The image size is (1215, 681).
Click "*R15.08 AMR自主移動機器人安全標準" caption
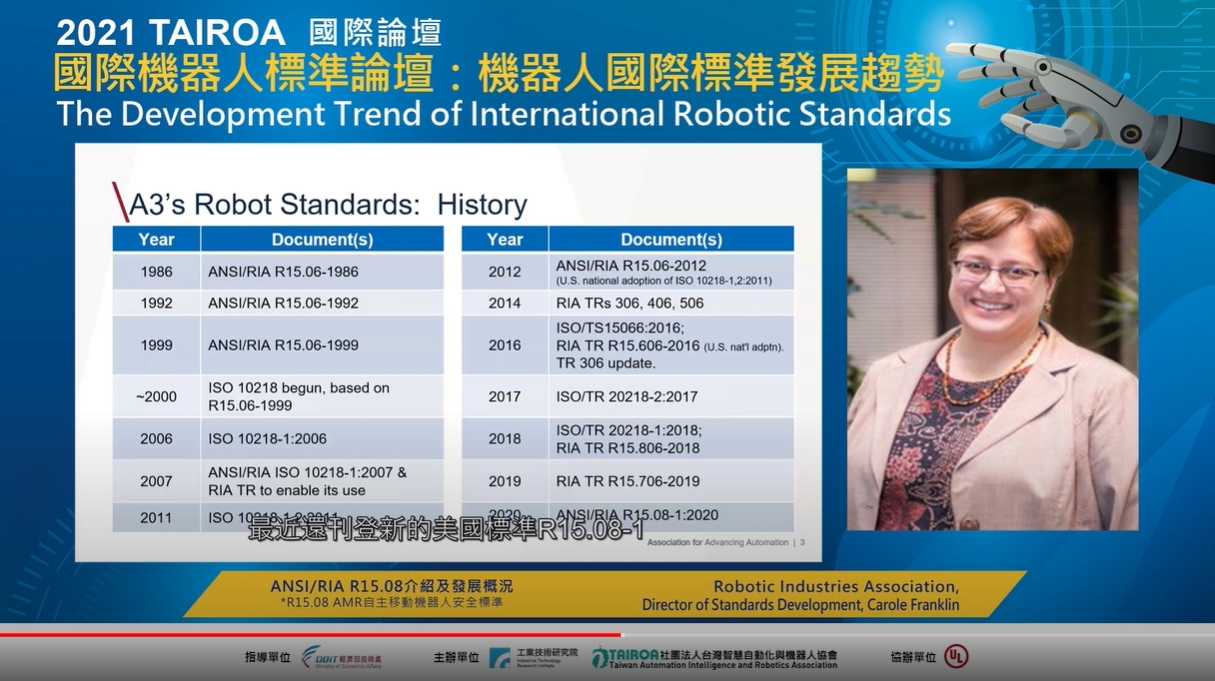(392, 603)
